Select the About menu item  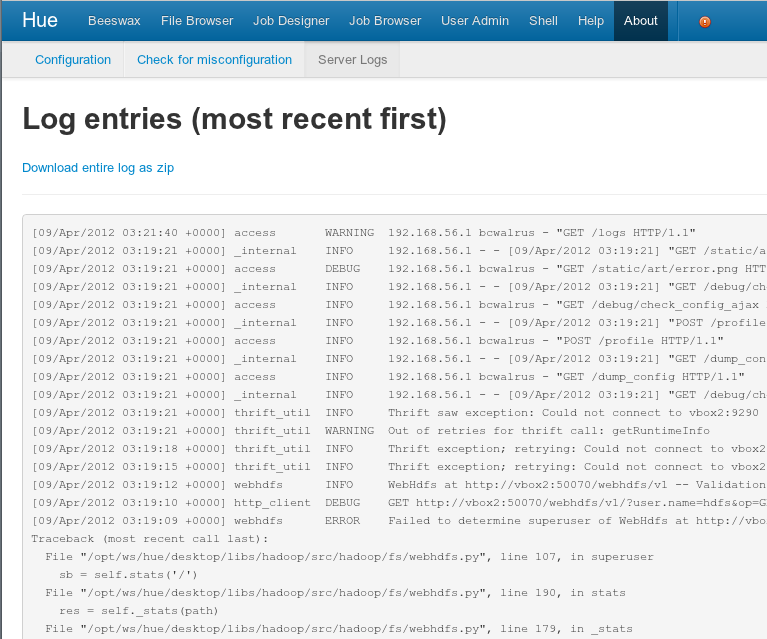(641, 21)
